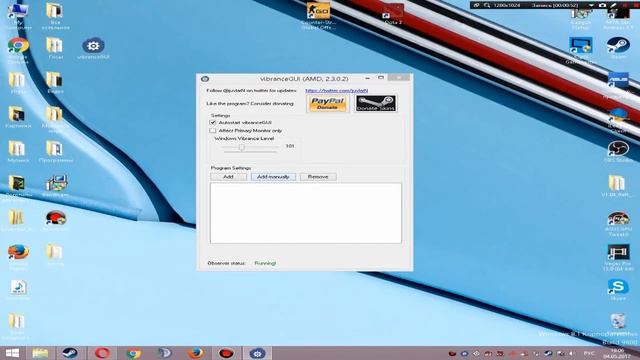Select the Музыка desktop folder
The image size is (640, 360).
[18, 152]
